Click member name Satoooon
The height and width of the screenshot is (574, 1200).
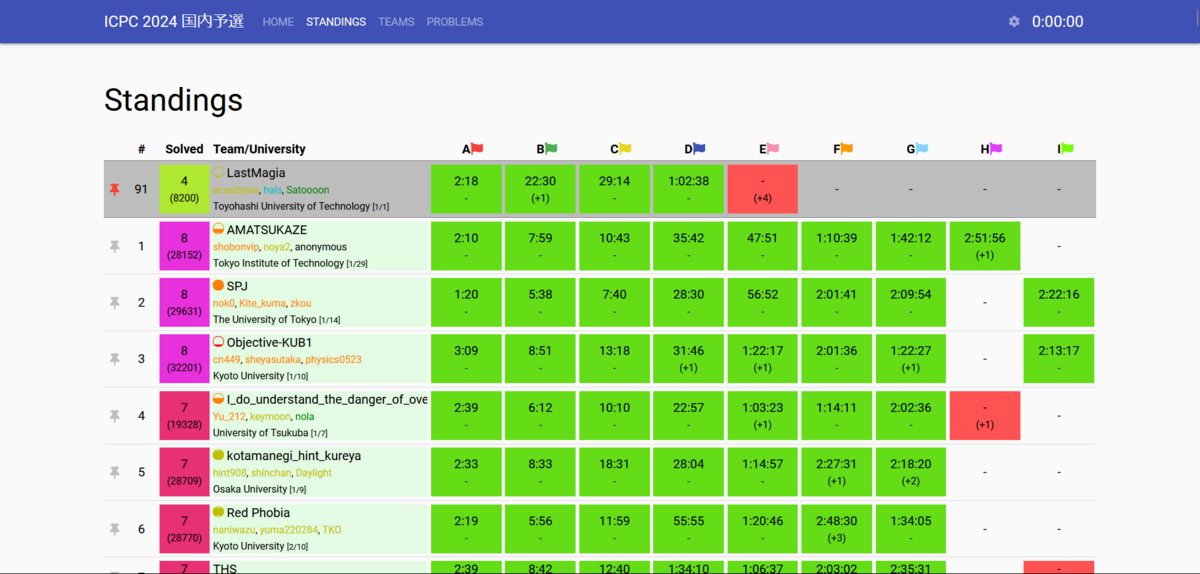309,190
